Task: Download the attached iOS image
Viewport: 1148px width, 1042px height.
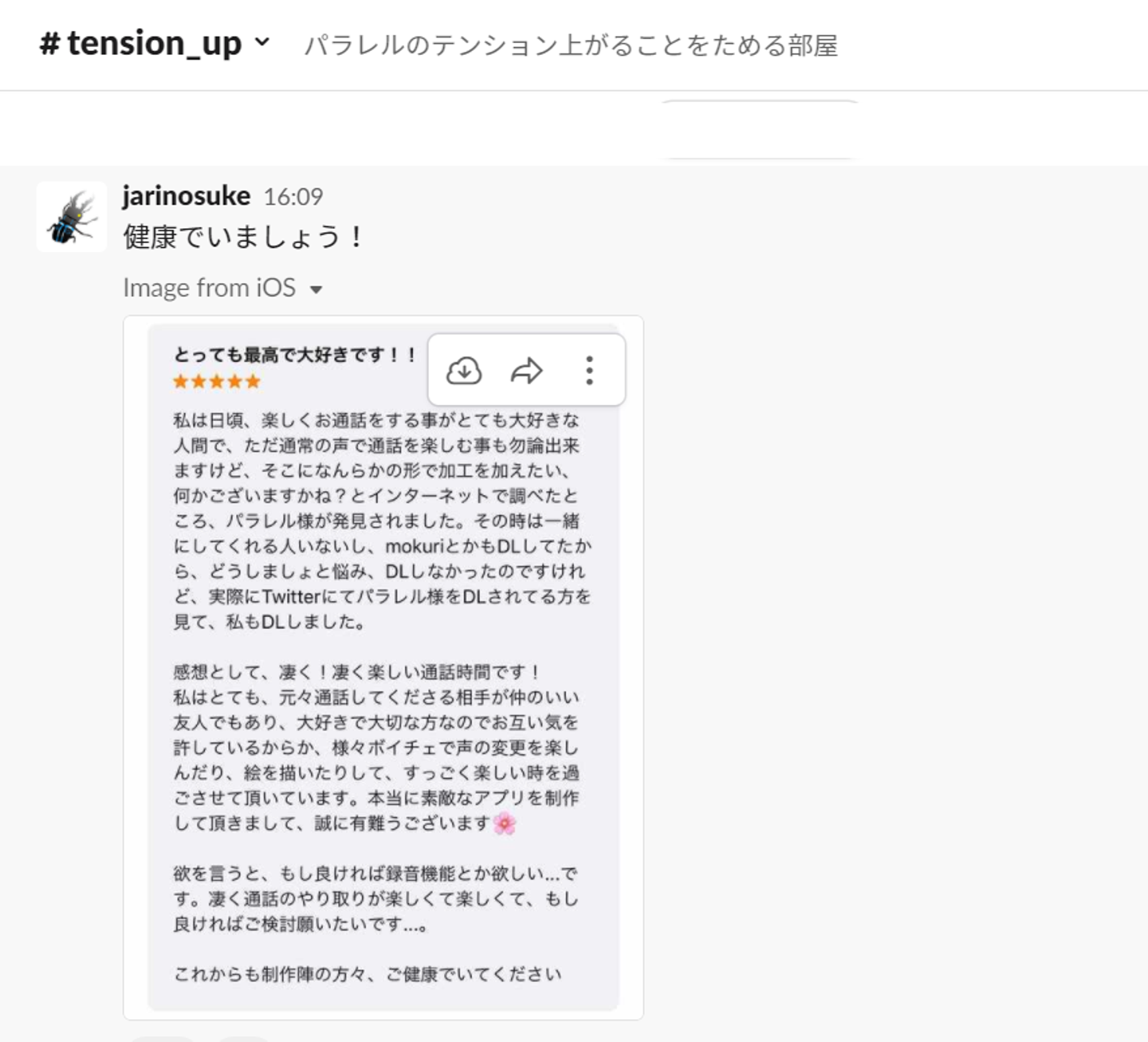Action: tap(463, 371)
